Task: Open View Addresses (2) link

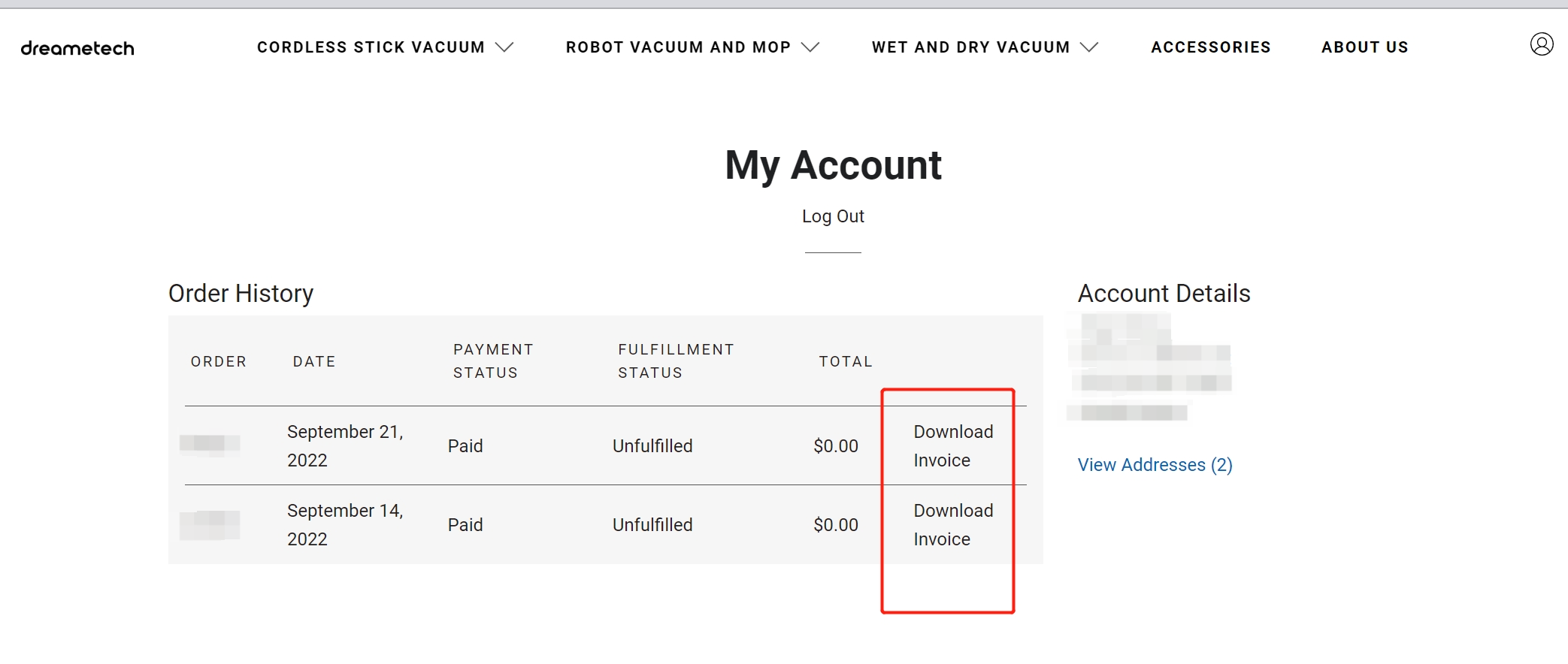Action: pyautogui.click(x=1155, y=465)
